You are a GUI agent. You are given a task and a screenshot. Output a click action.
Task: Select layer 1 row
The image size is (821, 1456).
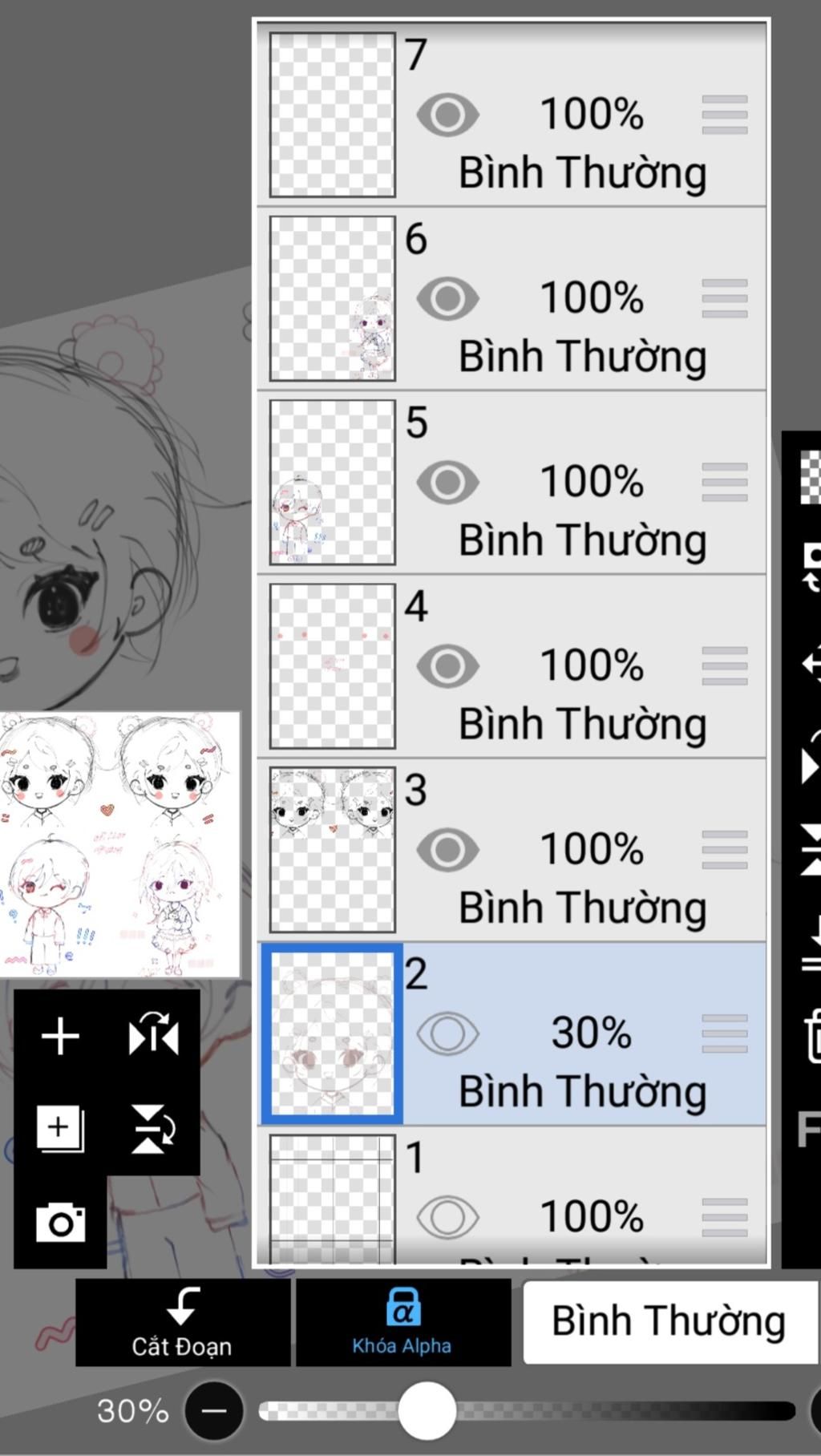512,1196
